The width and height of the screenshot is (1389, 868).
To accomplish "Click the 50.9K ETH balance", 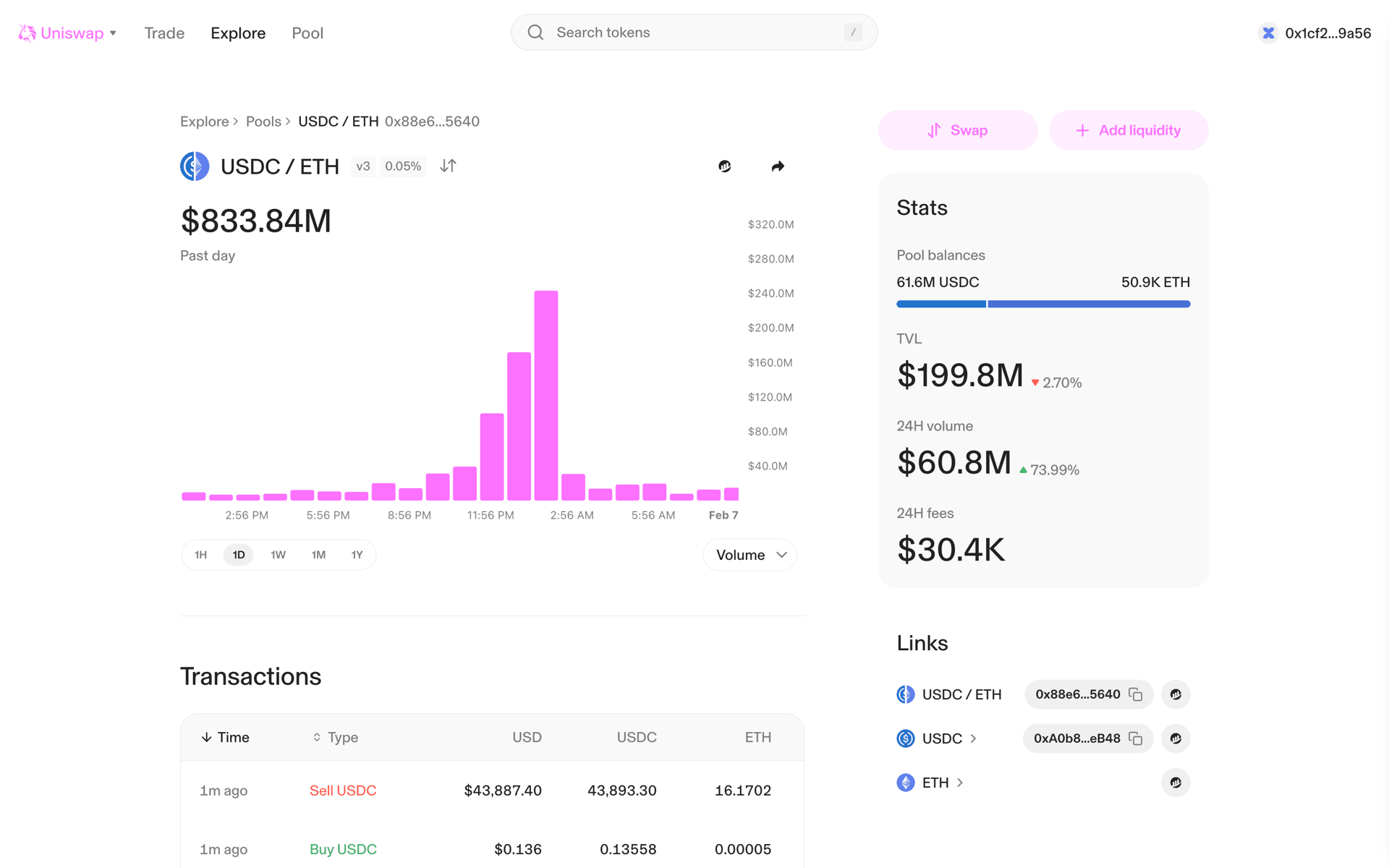I will point(1155,282).
